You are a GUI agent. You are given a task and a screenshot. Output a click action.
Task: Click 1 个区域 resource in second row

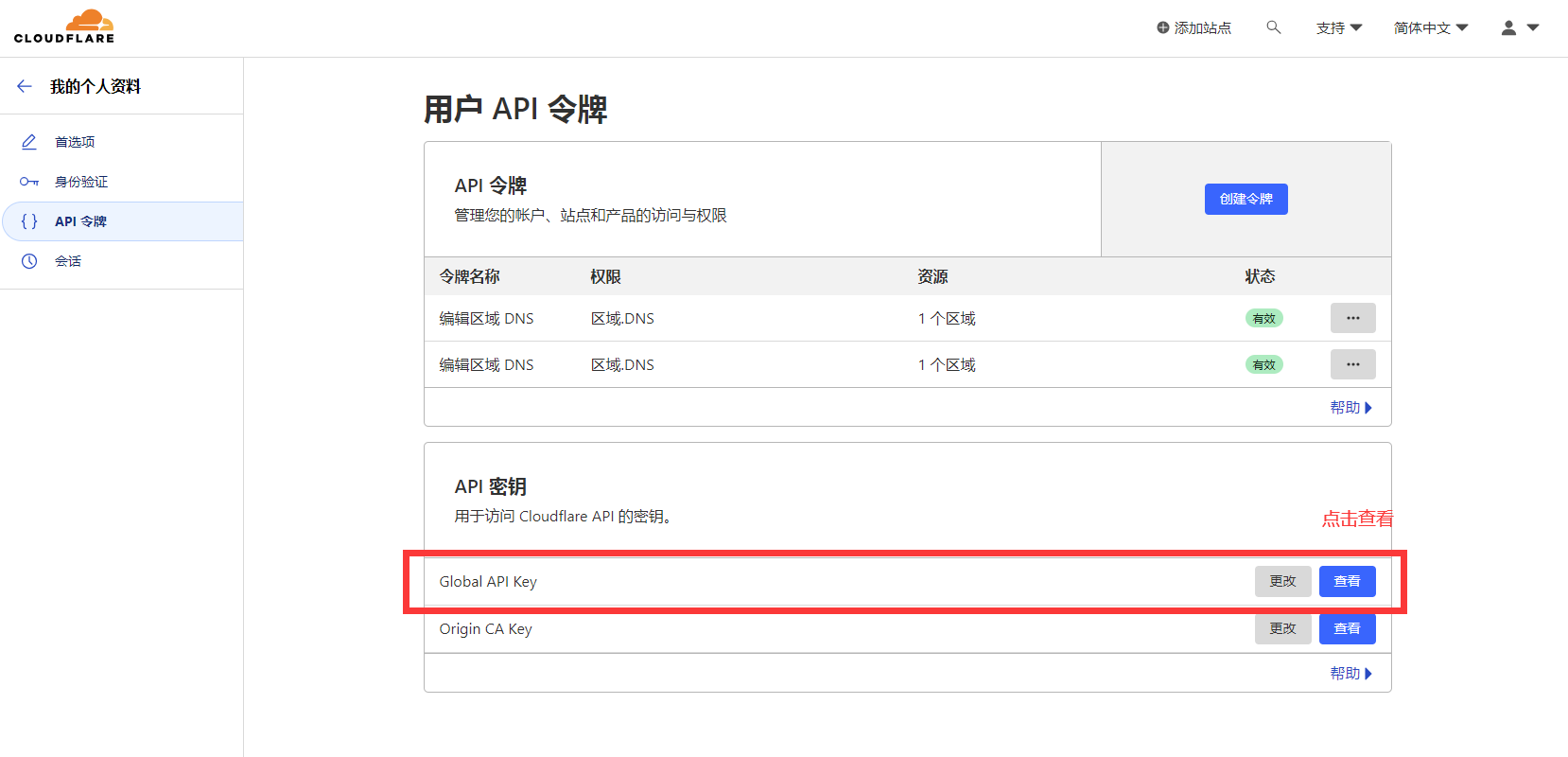[x=947, y=364]
